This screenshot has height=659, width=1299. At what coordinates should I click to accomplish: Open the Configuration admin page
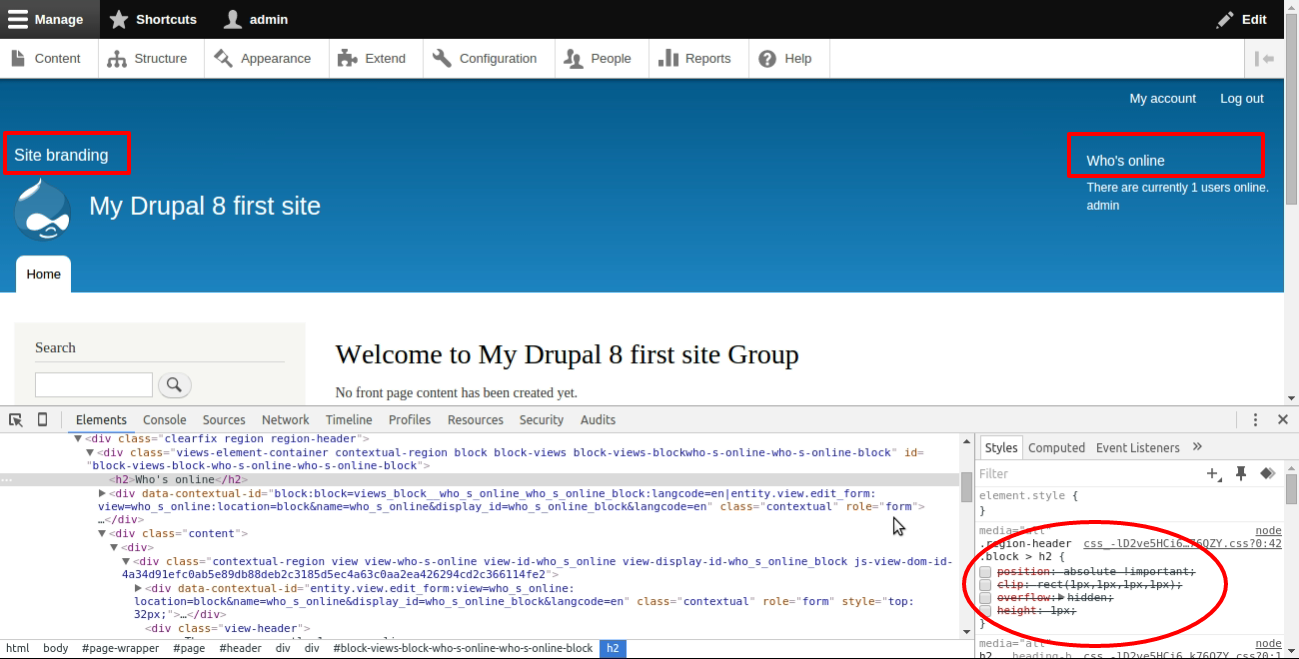click(487, 58)
